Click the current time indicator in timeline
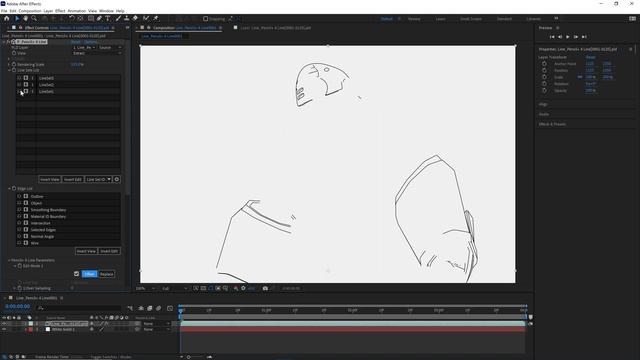640x360 pixels. click(x=181, y=311)
